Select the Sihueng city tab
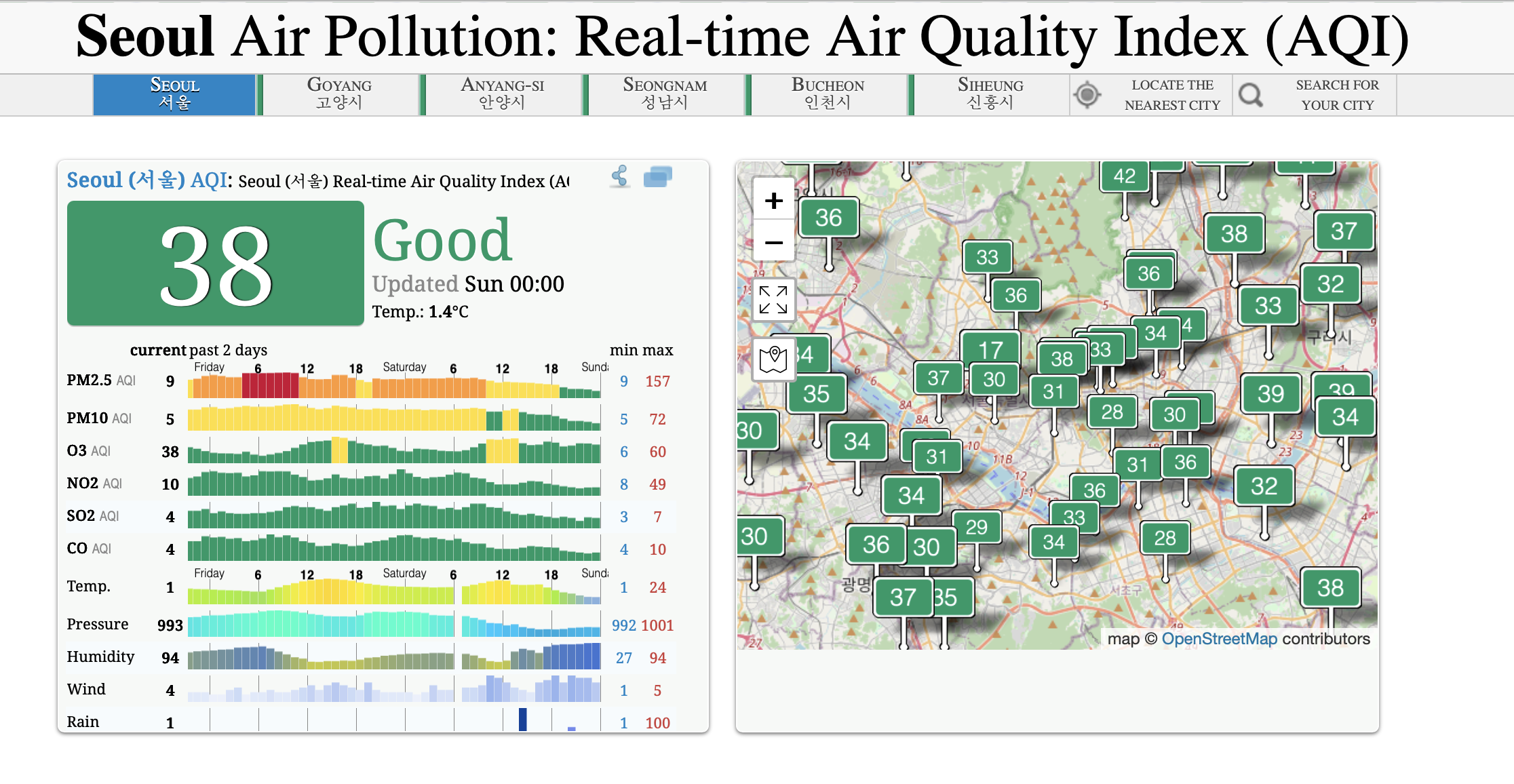The width and height of the screenshot is (1514, 784). tap(990, 94)
